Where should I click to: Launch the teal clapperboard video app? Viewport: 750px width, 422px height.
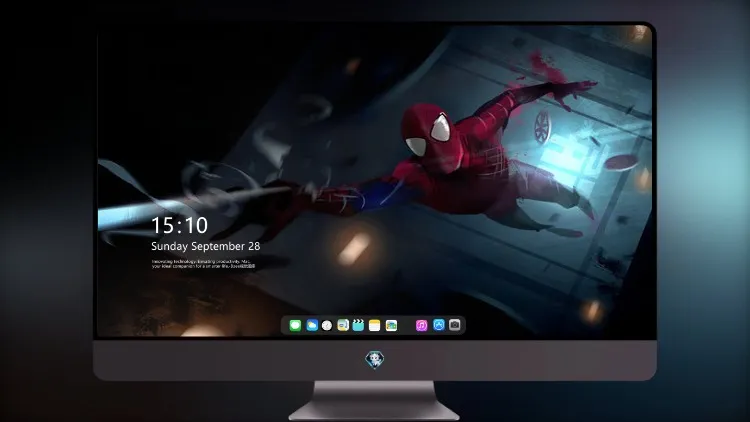click(x=358, y=325)
